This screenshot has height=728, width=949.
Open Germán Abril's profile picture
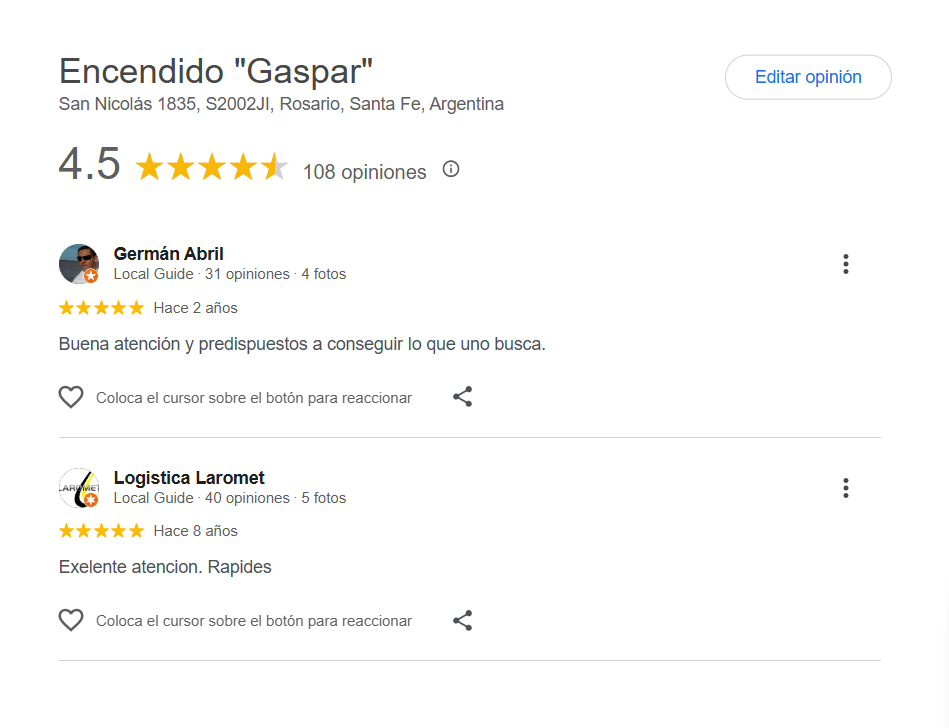point(77,262)
